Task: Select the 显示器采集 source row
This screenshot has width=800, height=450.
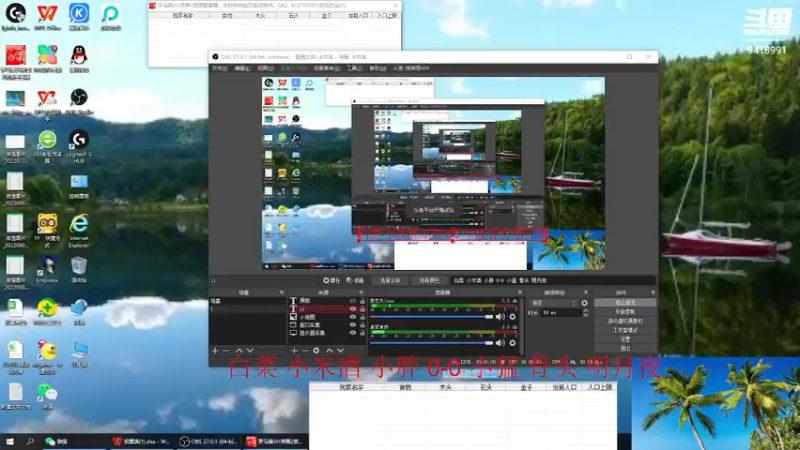Action: (x=327, y=333)
